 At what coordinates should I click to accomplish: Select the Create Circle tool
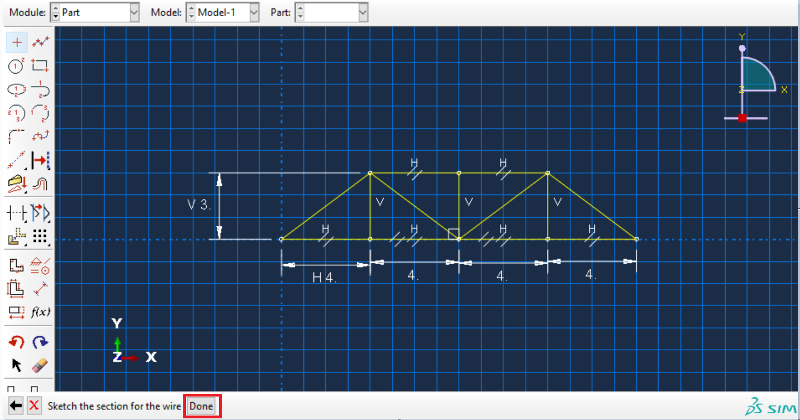point(16,66)
